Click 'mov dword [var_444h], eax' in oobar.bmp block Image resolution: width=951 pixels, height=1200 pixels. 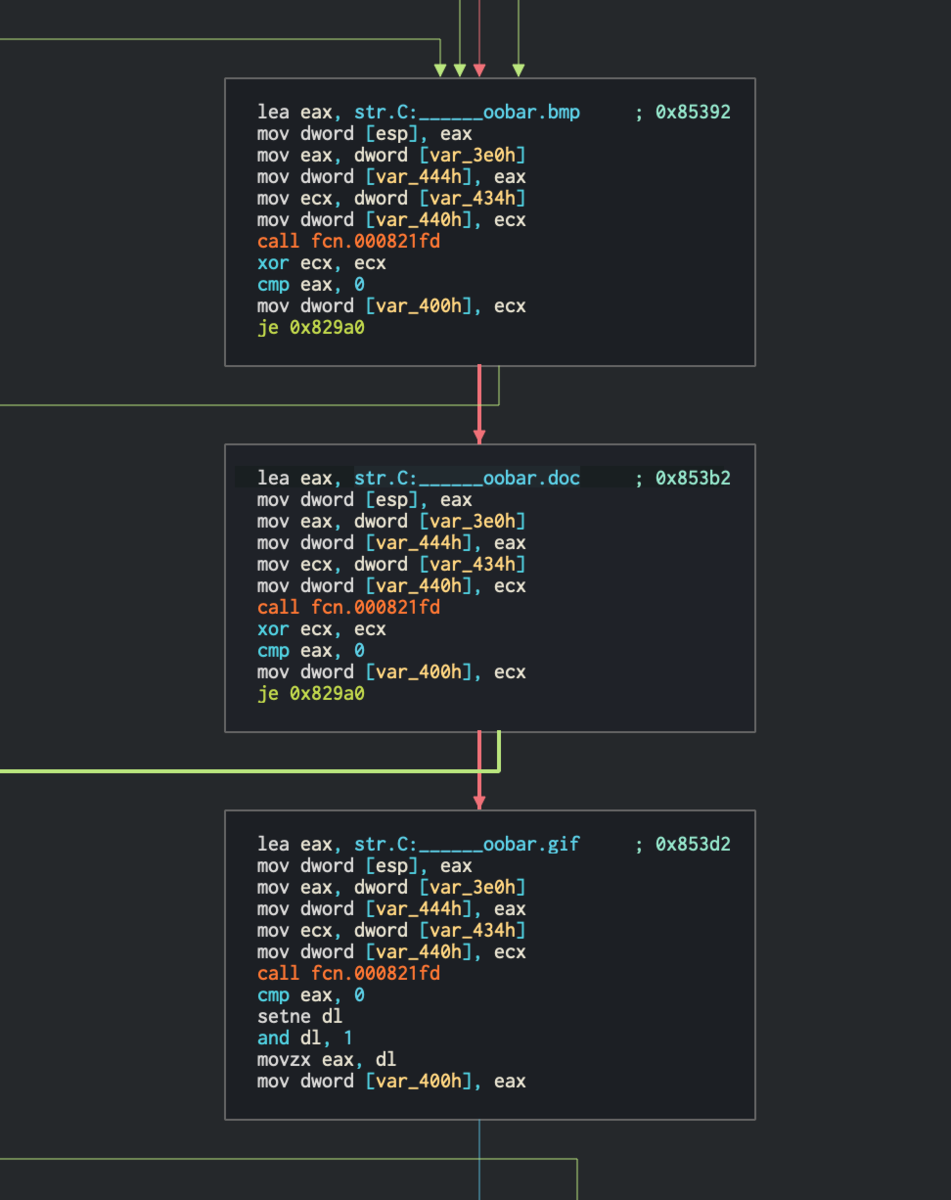click(391, 177)
